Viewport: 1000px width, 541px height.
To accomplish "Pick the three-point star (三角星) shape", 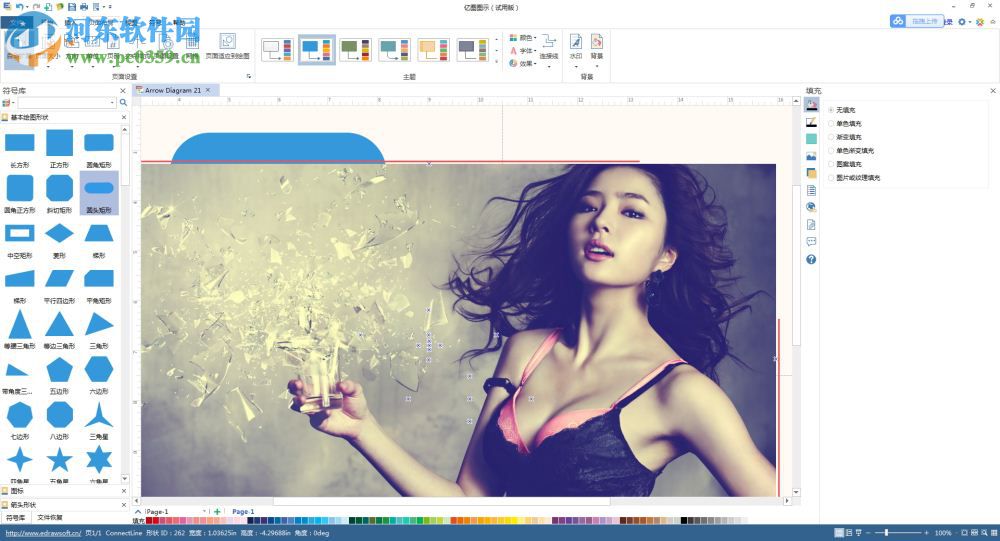I will pos(99,415).
